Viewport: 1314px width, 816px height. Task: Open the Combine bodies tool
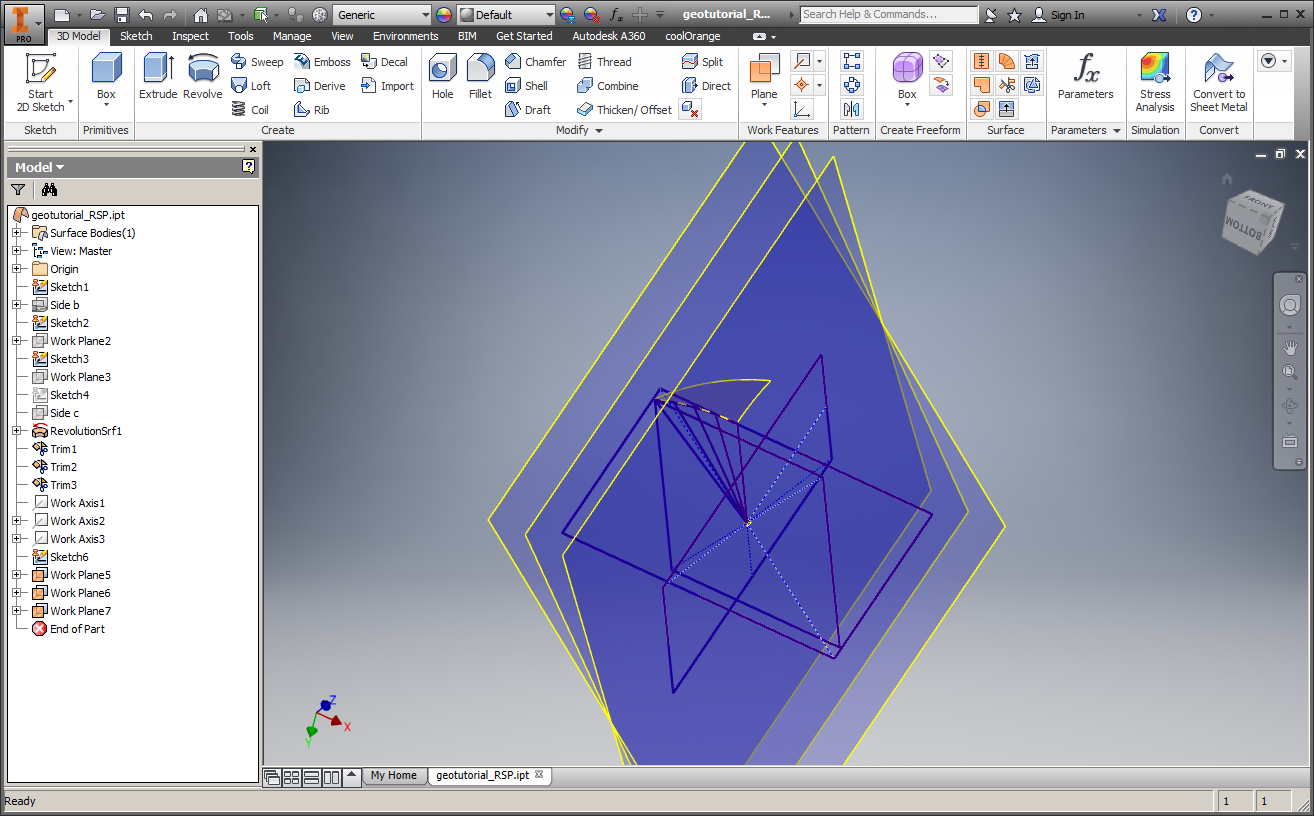tap(607, 86)
